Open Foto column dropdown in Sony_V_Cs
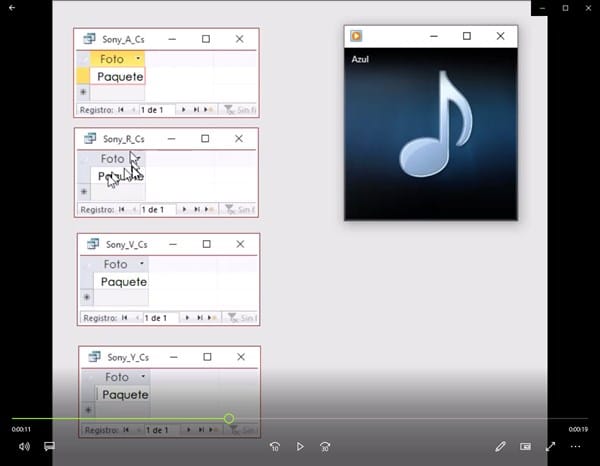Viewport: 600px width, 466px height. pyautogui.click(x=142, y=264)
